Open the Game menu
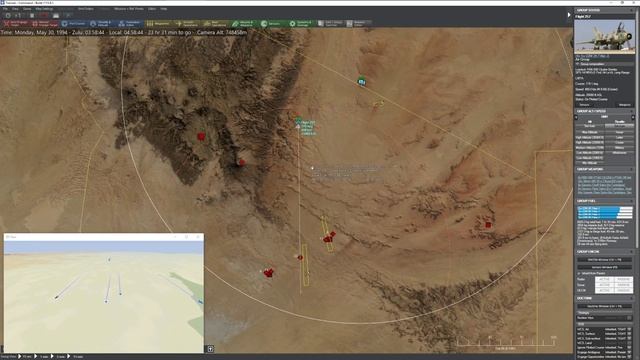 27,9
